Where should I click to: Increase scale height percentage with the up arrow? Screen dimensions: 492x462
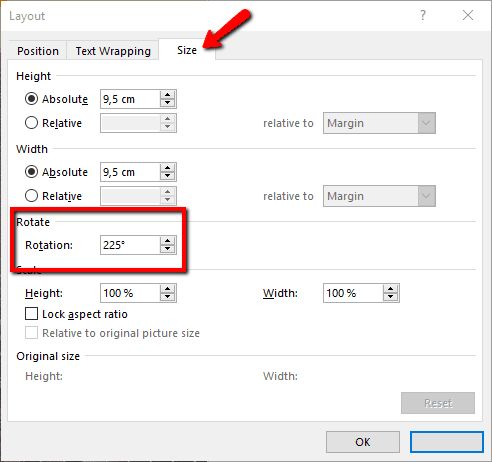click(x=167, y=289)
